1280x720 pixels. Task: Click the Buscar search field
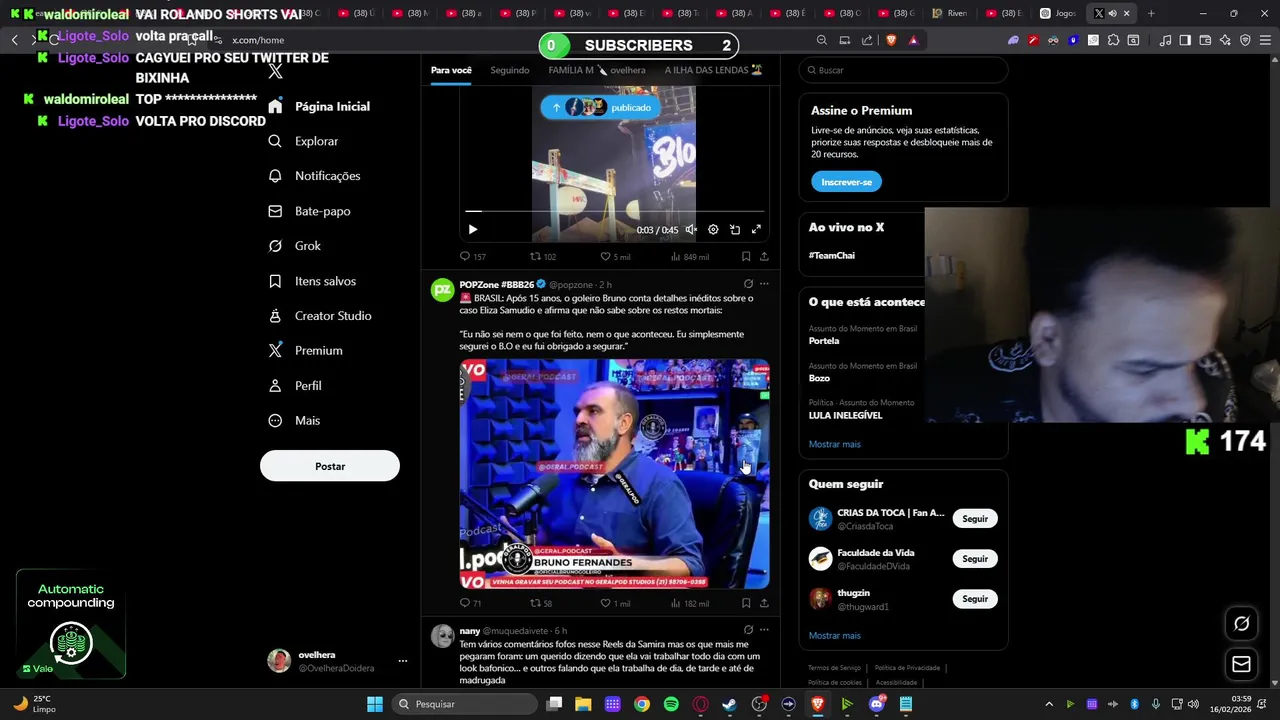tap(903, 70)
